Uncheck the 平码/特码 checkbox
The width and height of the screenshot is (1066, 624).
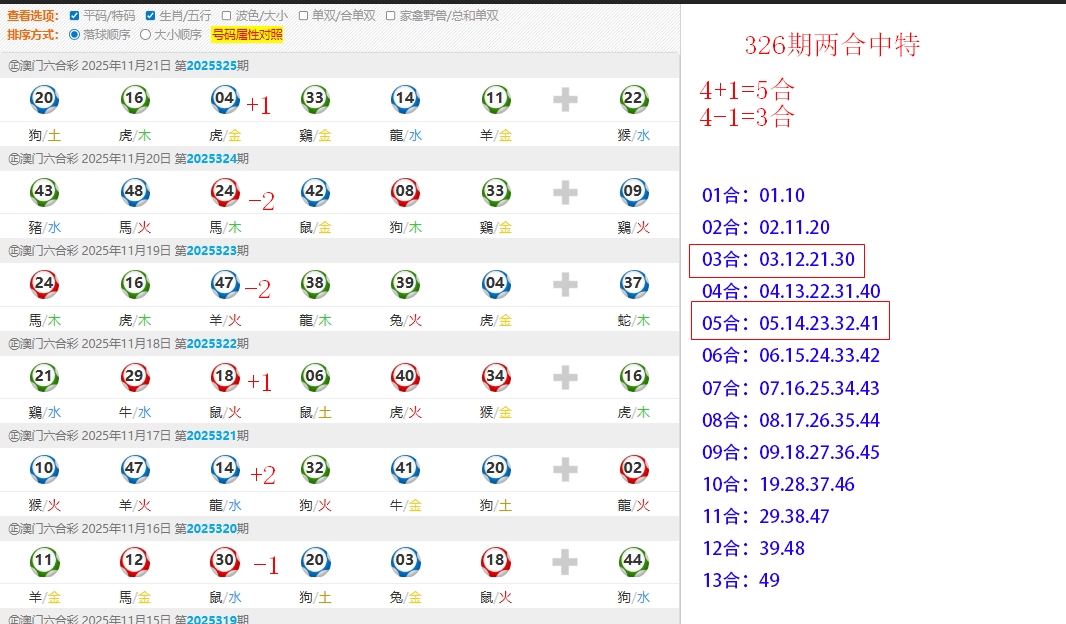[x=74, y=16]
